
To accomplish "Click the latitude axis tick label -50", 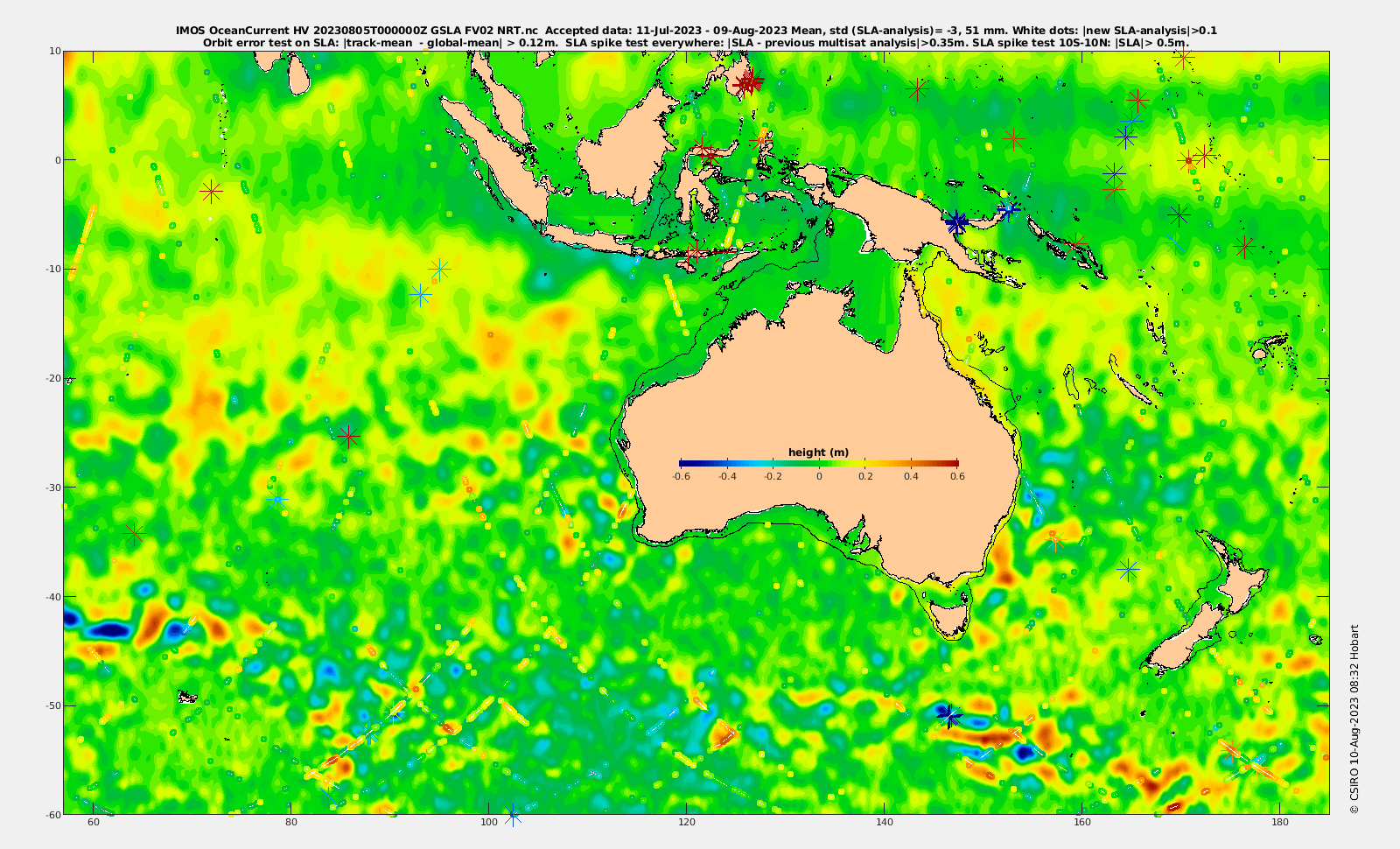I will (x=52, y=705).
